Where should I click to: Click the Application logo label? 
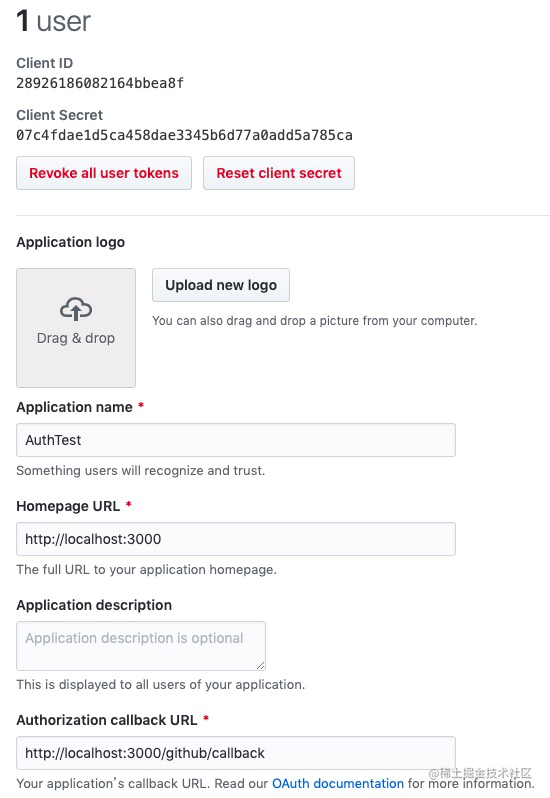(x=71, y=242)
